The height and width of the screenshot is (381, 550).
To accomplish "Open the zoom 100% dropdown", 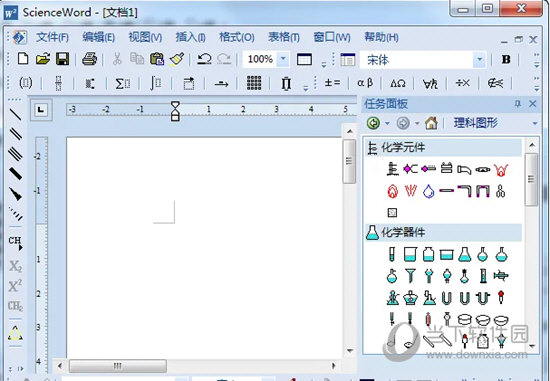I will [283, 59].
